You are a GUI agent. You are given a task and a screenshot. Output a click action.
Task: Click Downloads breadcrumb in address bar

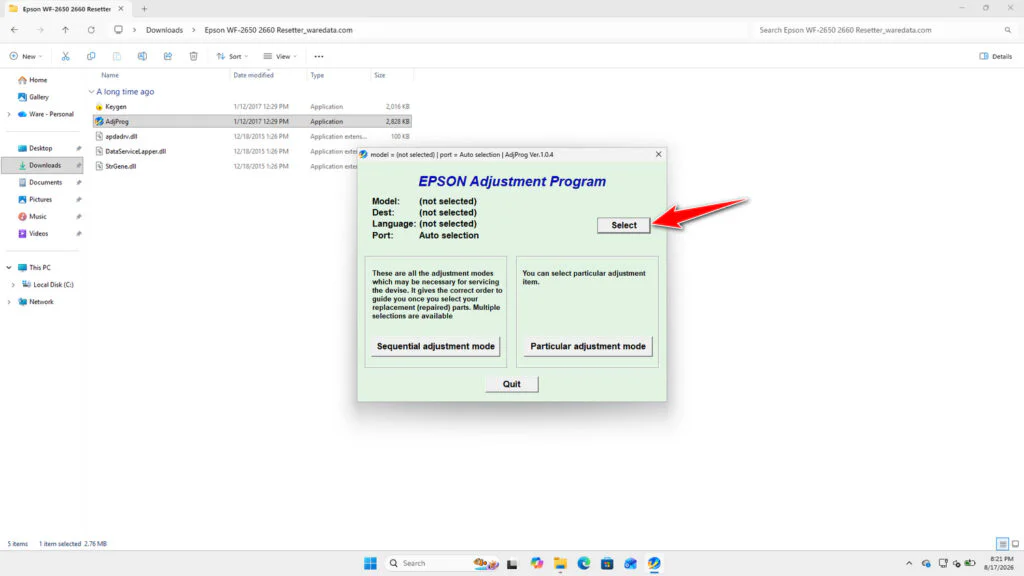(x=164, y=30)
